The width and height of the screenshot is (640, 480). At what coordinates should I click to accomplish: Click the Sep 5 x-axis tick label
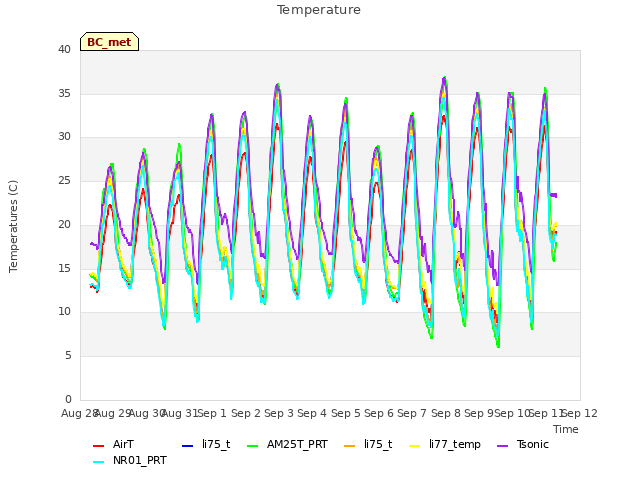346,413
